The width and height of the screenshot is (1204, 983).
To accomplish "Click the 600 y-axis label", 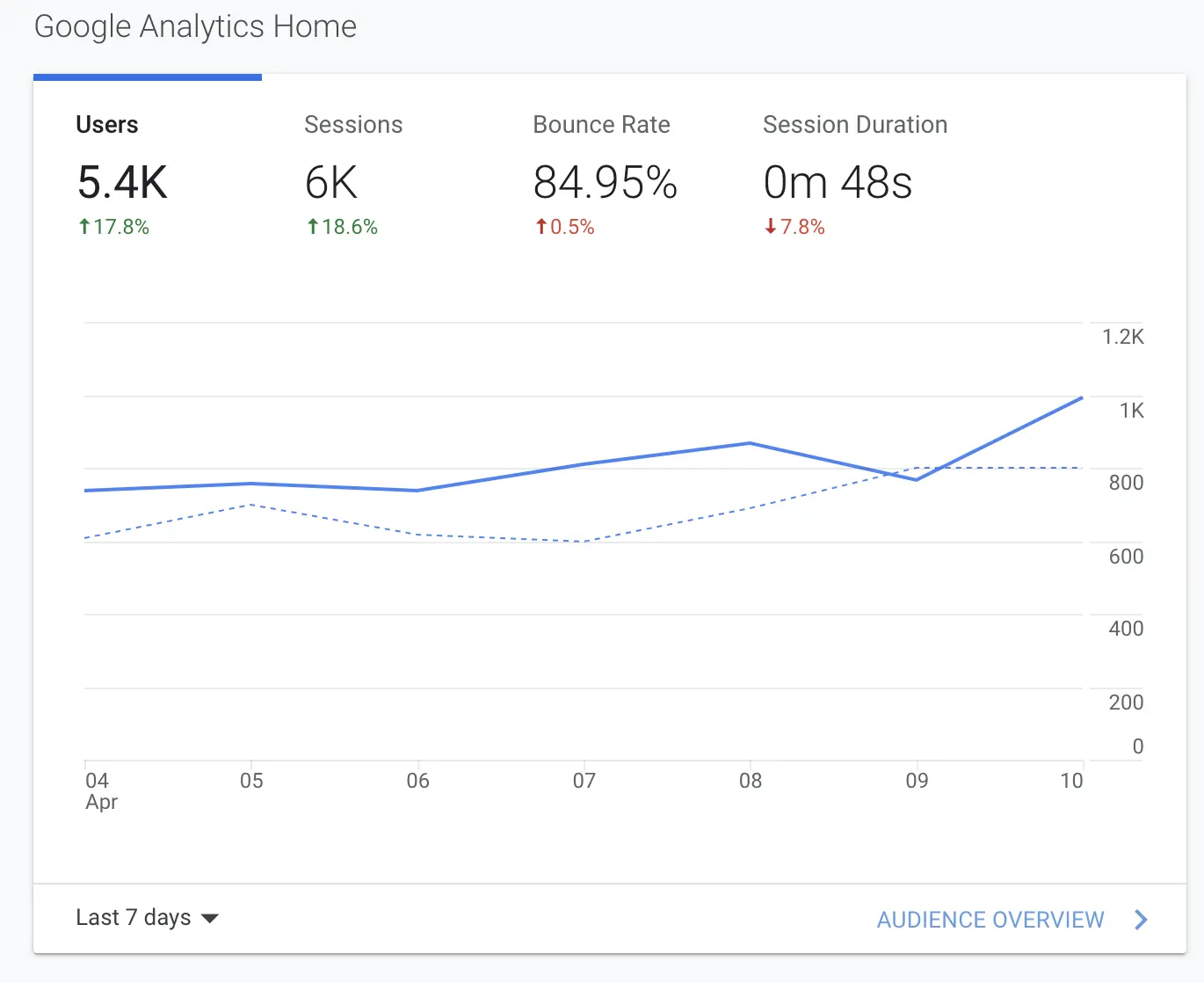I will click(x=1126, y=557).
